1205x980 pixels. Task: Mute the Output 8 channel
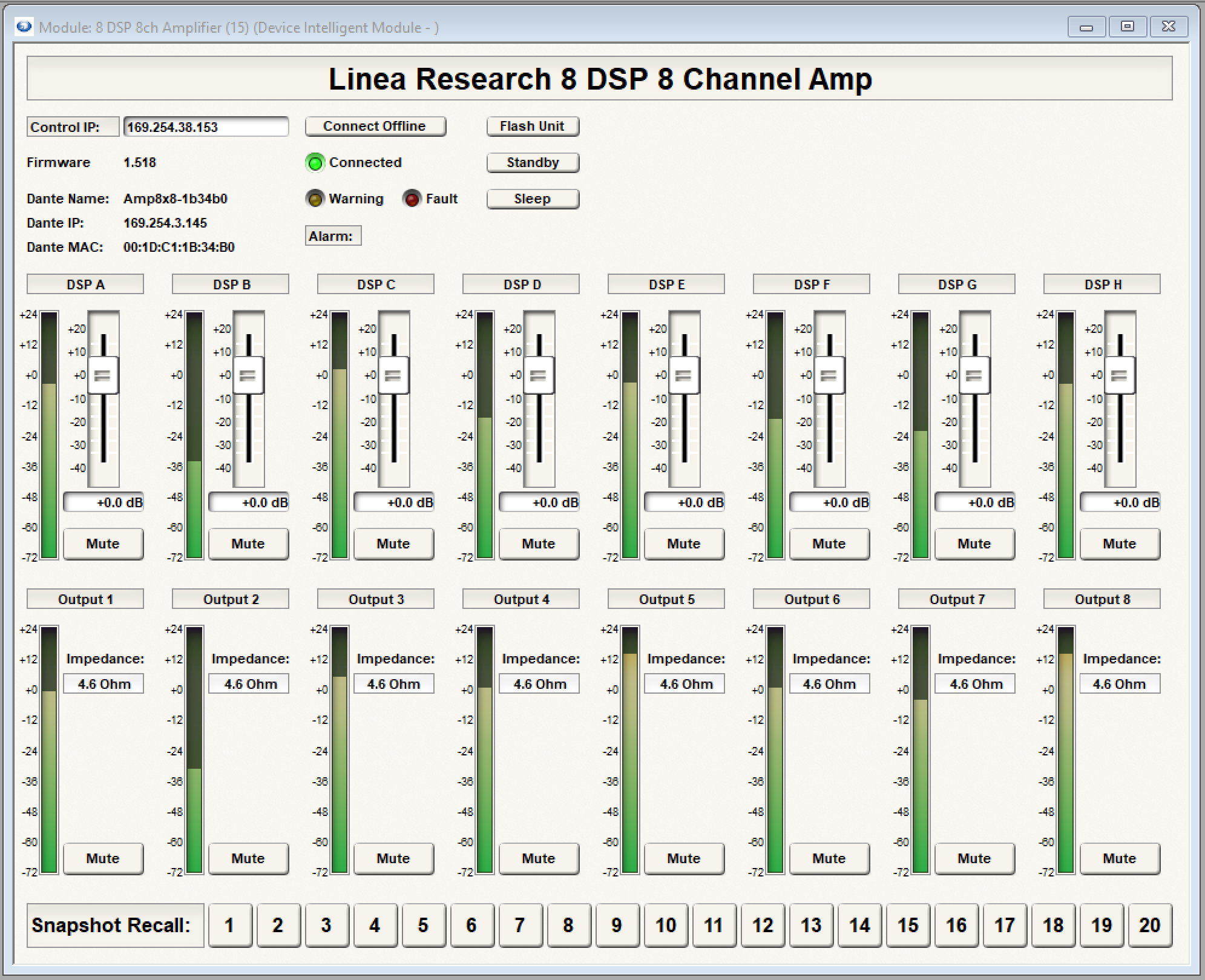click(1120, 858)
